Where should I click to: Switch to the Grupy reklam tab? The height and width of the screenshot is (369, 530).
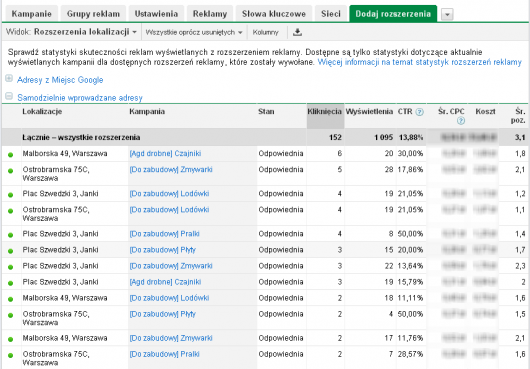point(93,14)
